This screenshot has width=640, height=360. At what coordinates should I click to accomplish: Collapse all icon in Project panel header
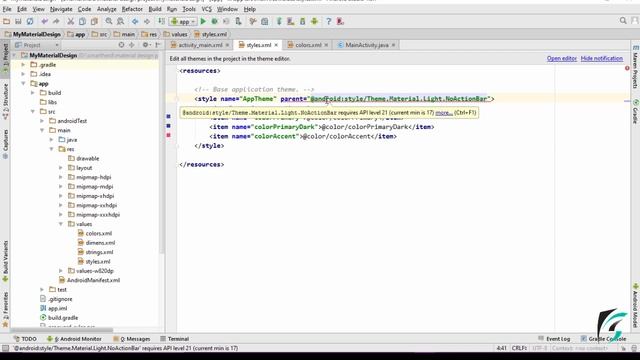(x=131, y=45)
